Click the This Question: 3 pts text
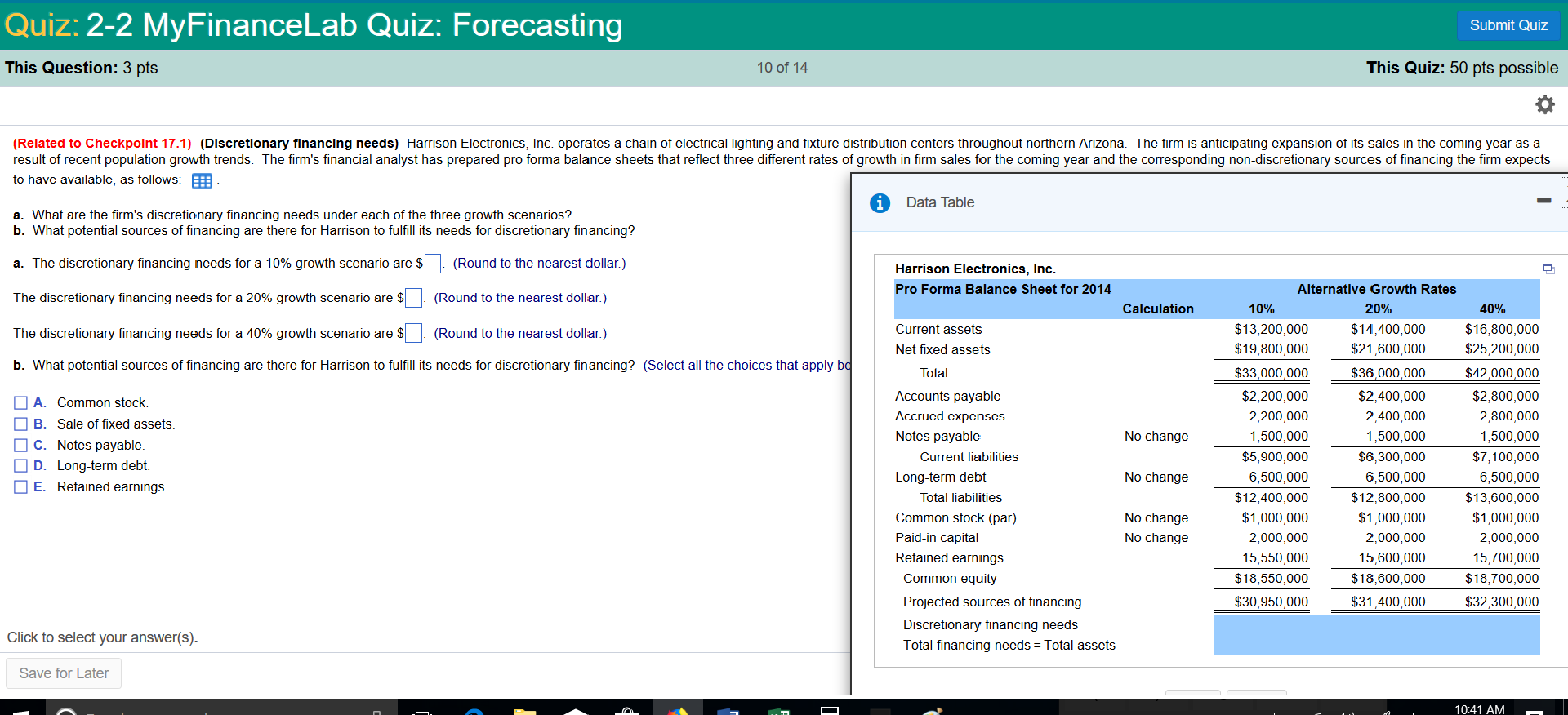The width and height of the screenshot is (1568, 715). point(82,68)
